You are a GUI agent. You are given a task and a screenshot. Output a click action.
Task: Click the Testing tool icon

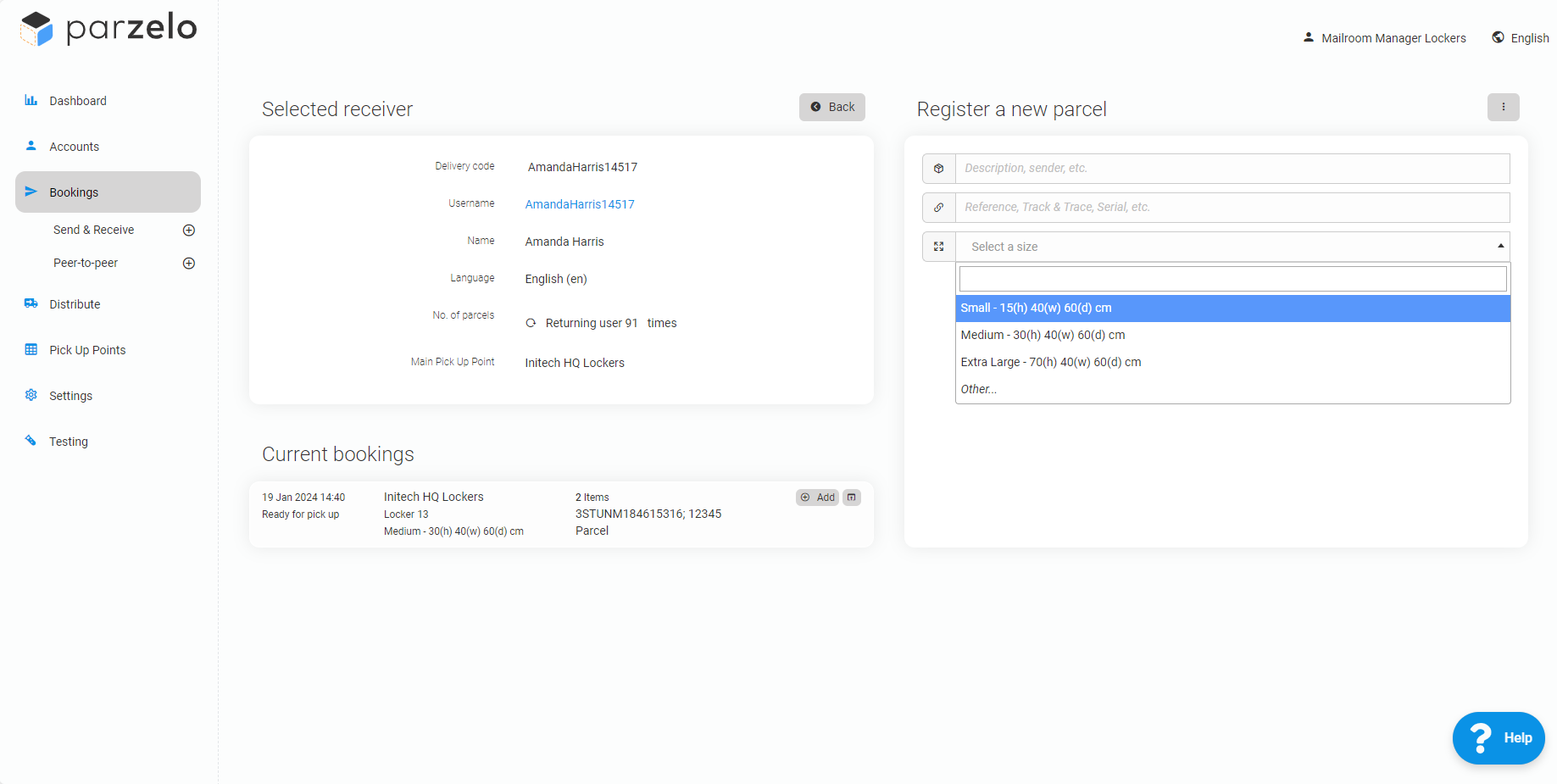point(31,441)
